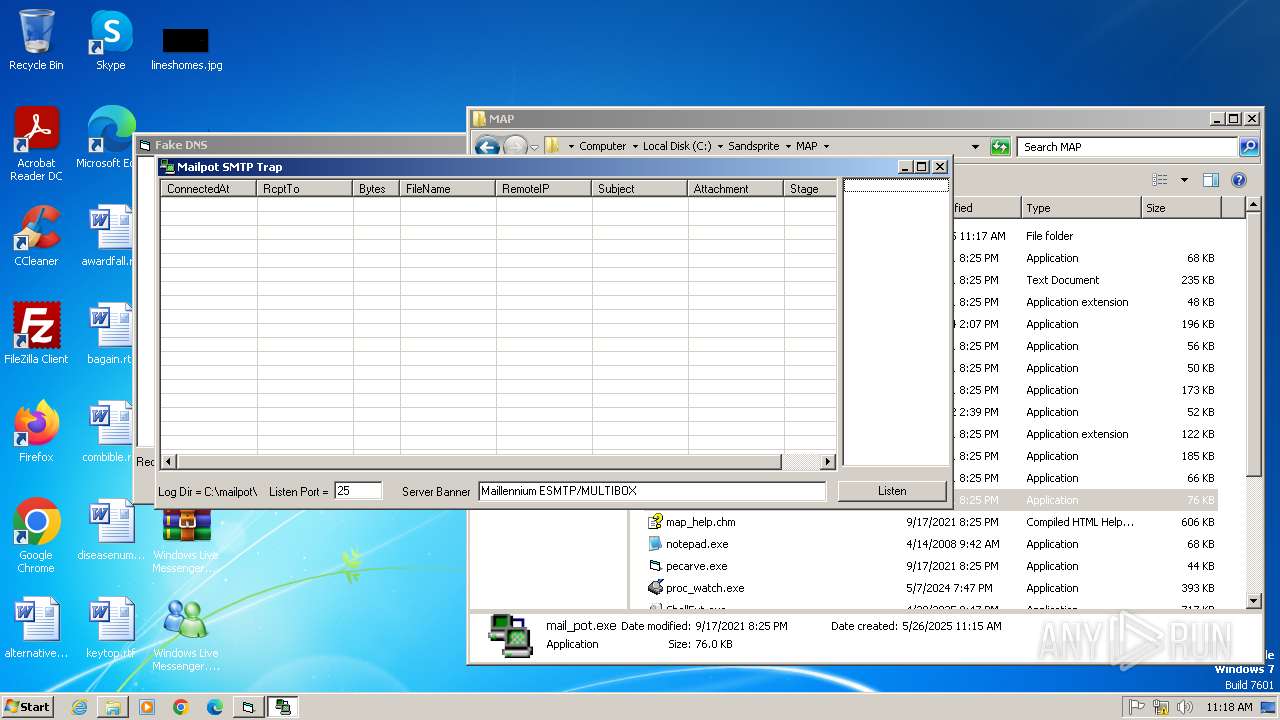Open Chrome from taskbar

(181, 707)
